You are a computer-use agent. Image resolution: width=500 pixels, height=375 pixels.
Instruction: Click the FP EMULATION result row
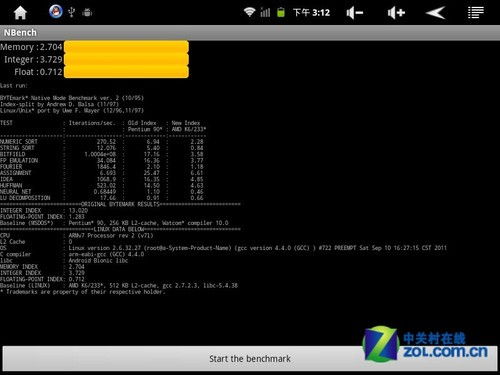tap(102, 160)
